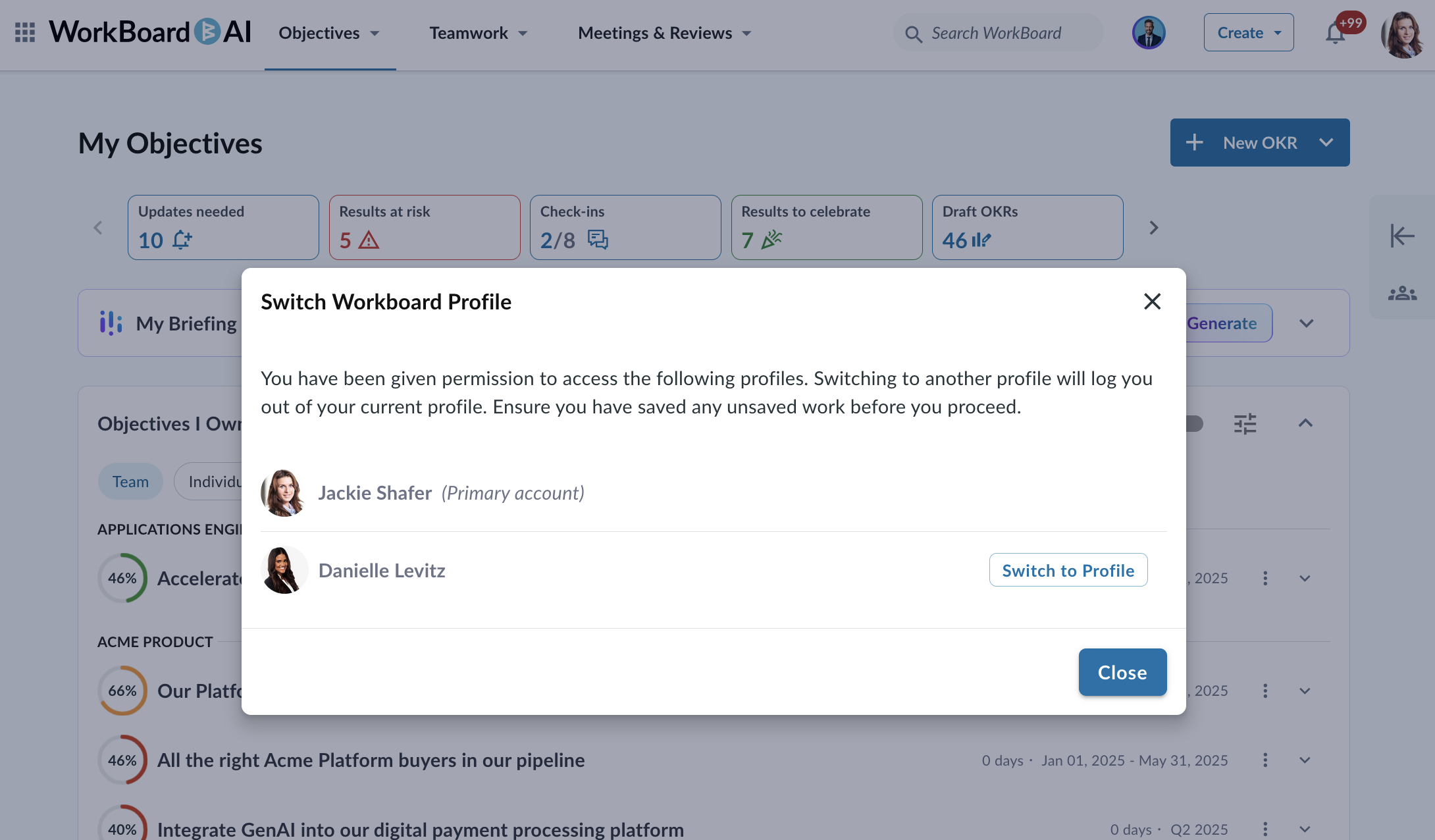The height and width of the screenshot is (840, 1435).
Task: Click the 66% progress ring for Our Platform
Action: click(x=122, y=691)
